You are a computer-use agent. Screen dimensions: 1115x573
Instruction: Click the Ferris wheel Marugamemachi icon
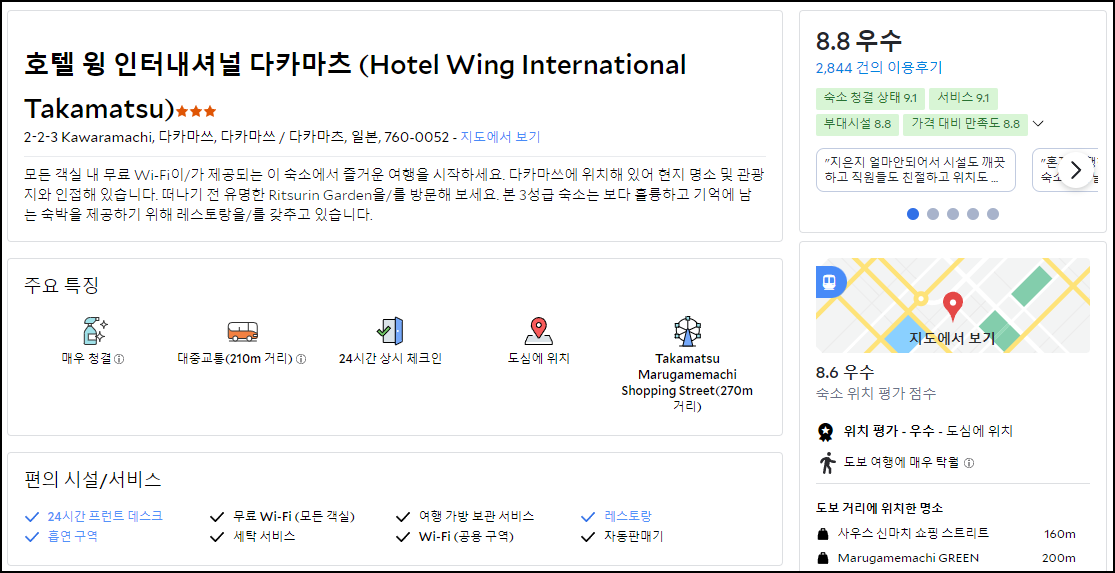coord(688,331)
